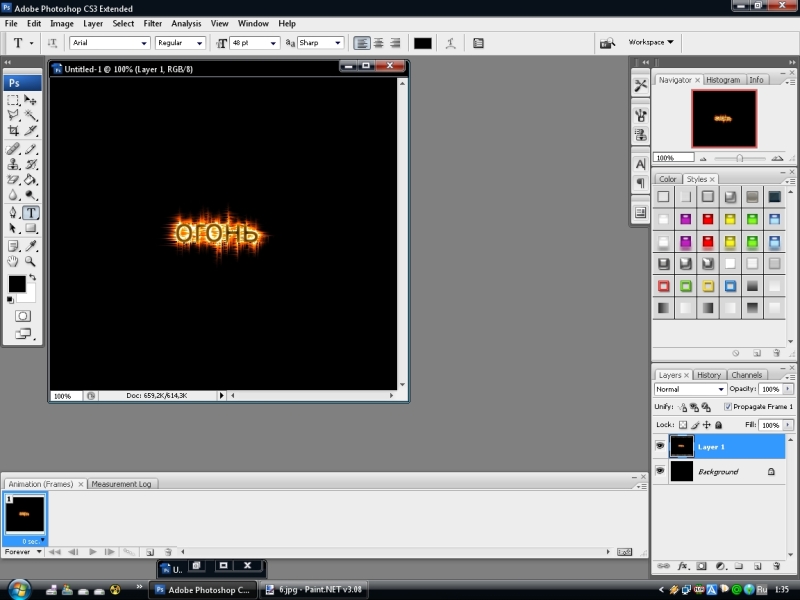Click the text color swatch in options bar

[423, 43]
